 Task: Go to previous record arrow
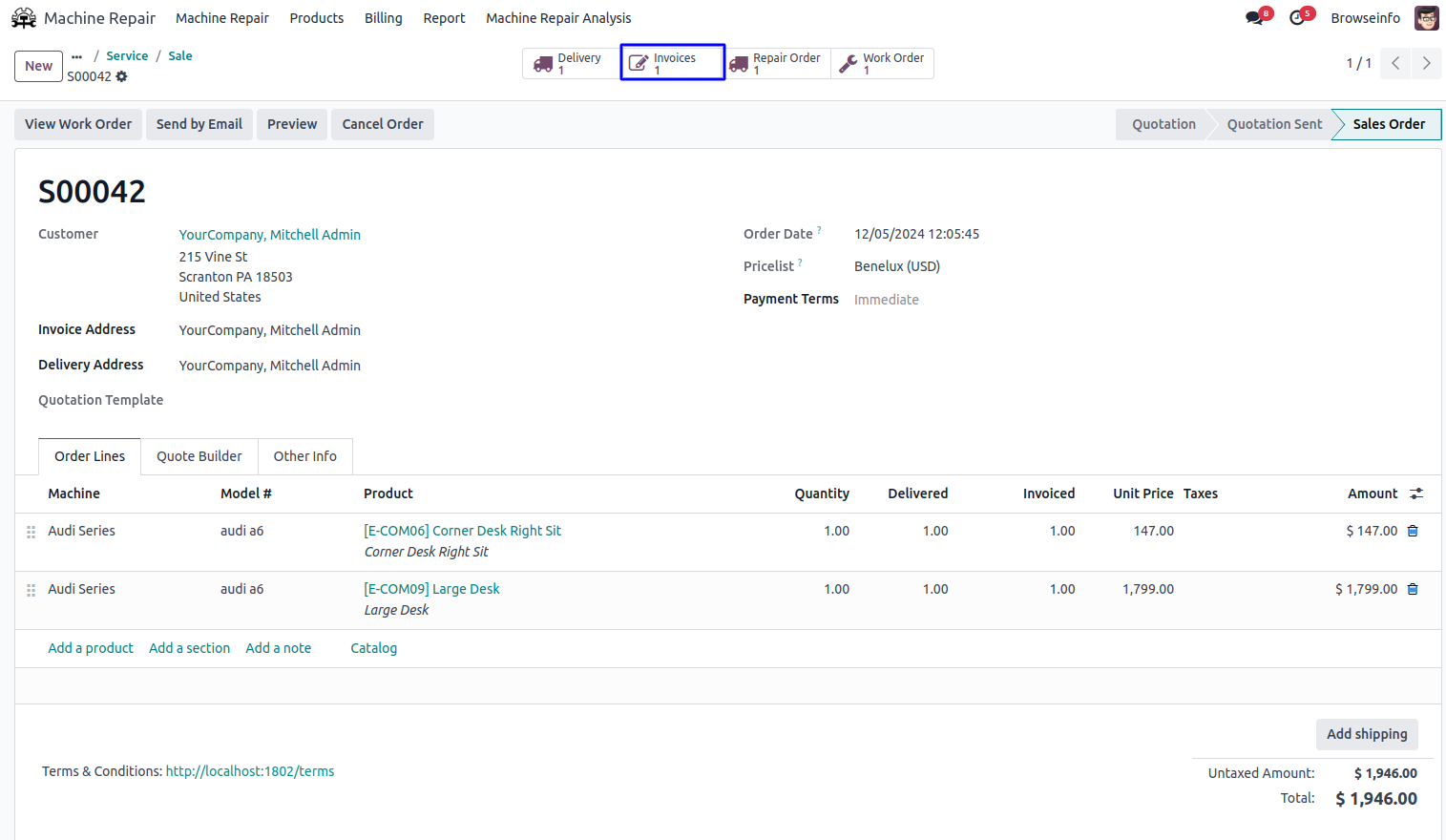click(x=1395, y=63)
